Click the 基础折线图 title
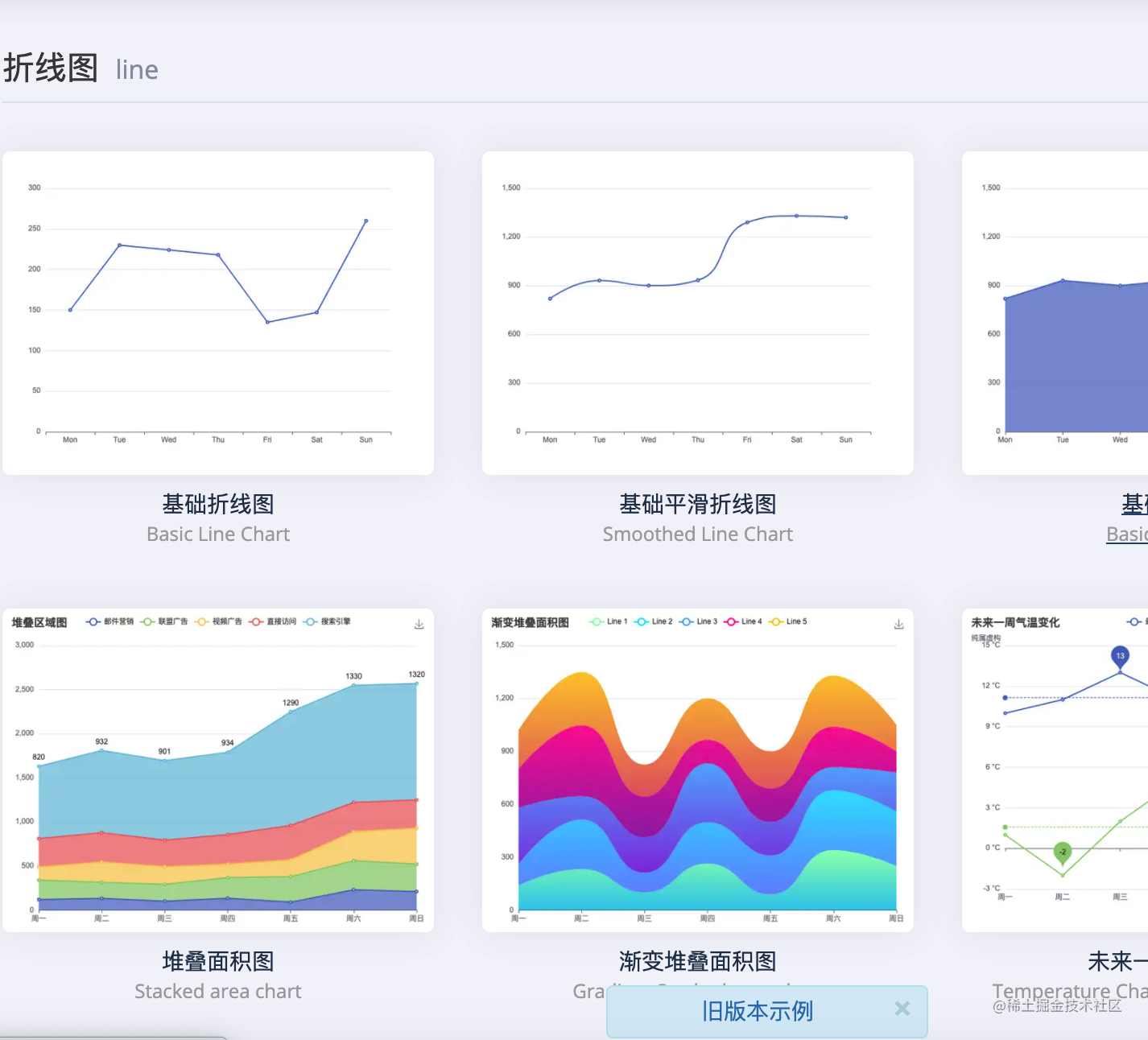The height and width of the screenshot is (1040, 1148). tap(218, 504)
